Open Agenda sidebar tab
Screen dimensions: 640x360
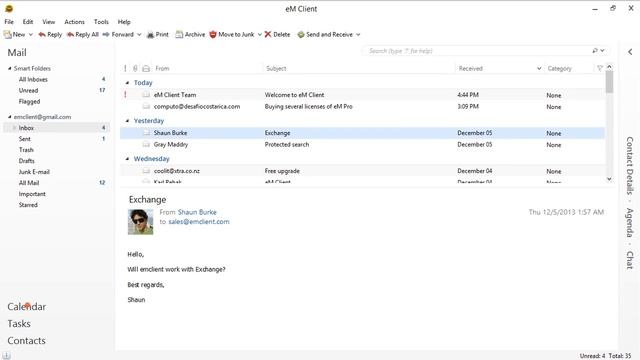tap(630, 222)
